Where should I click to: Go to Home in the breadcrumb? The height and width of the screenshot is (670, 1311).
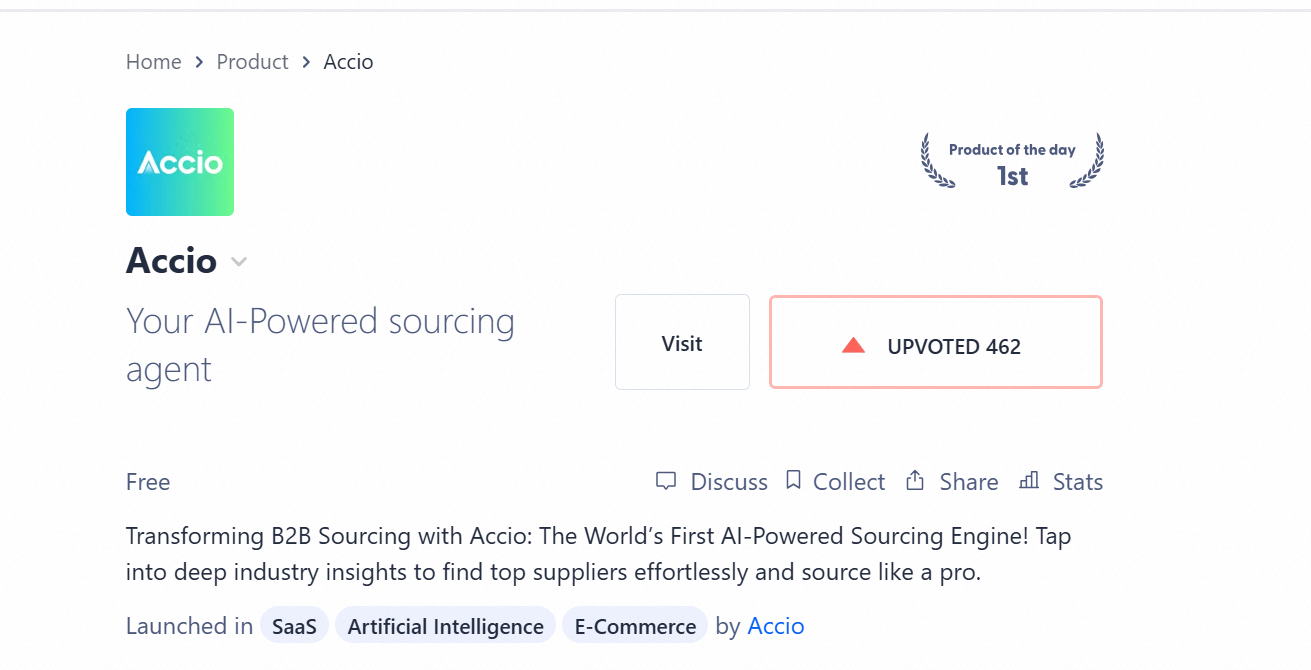point(153,62)
